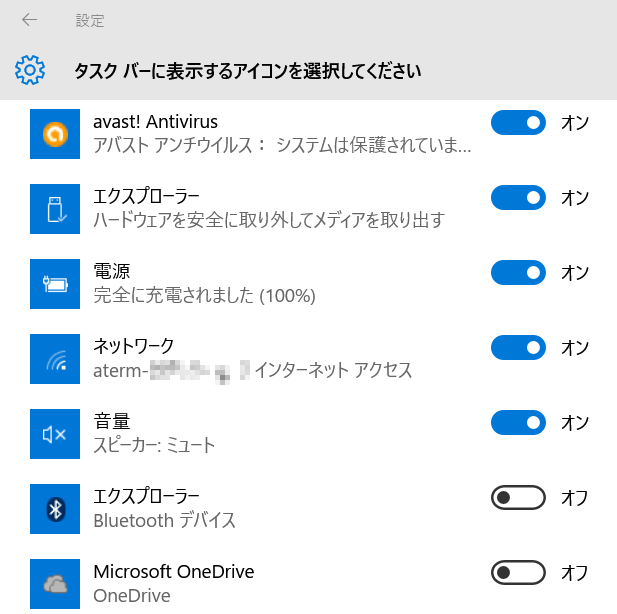Click the avast! Antivirus entry title
Viewport: 617px width, 614px height.
155,122
